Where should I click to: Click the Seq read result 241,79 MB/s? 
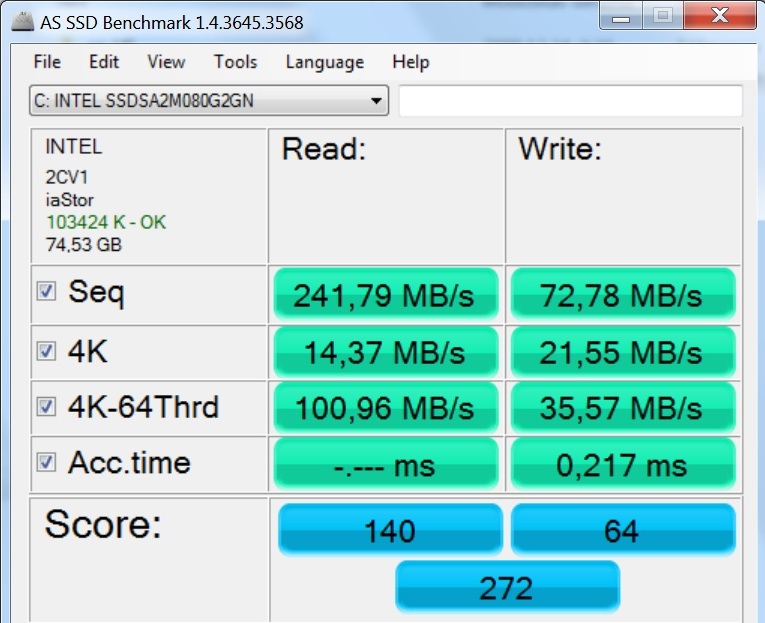pyautogui.click(x=386, y=295)
